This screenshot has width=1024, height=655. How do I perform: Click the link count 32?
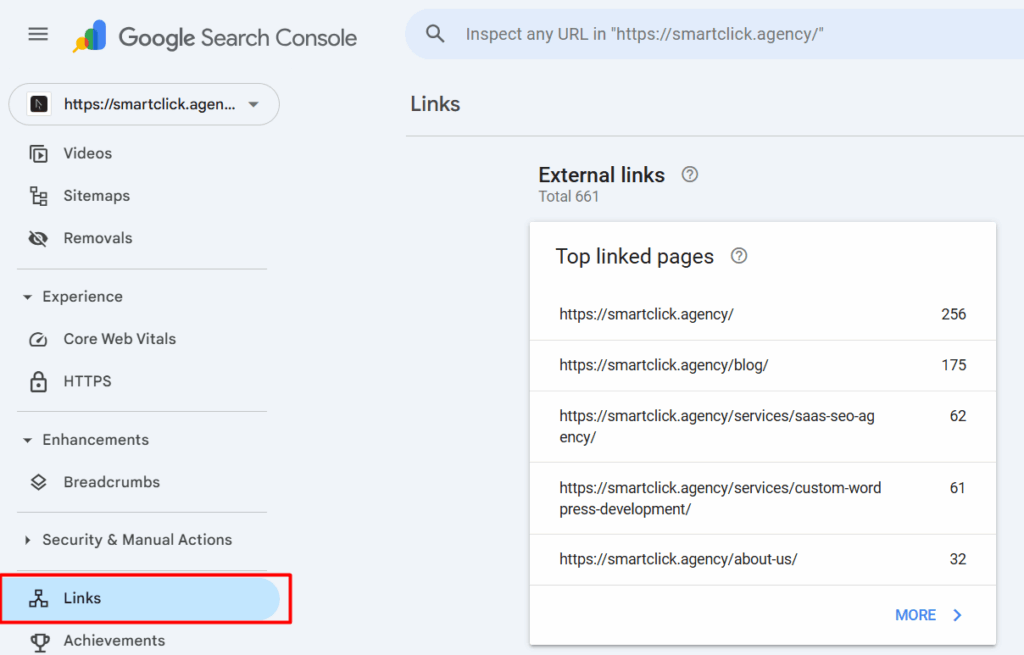point(957,559)
